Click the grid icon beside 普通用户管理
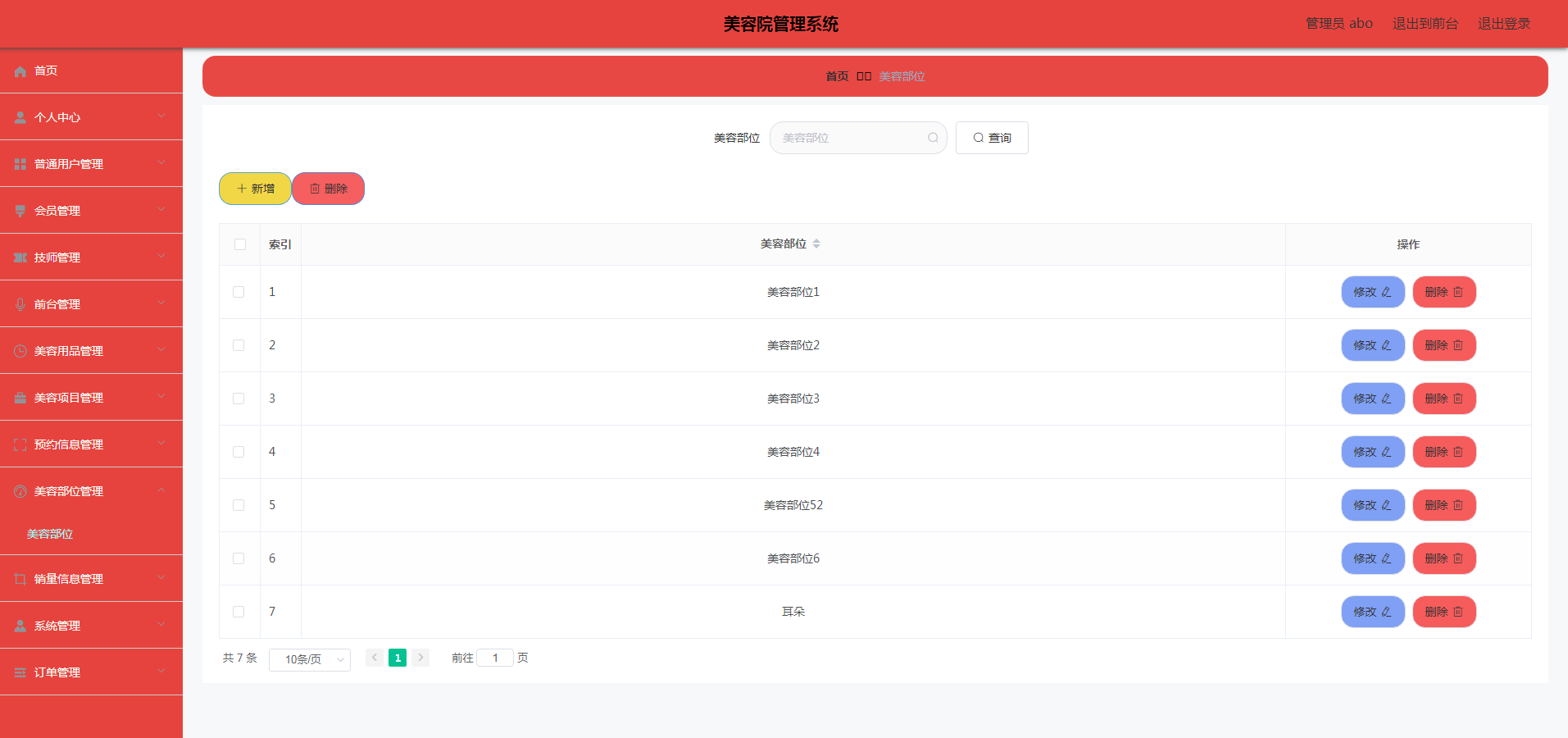1568x738 pixels. point(20,163)
